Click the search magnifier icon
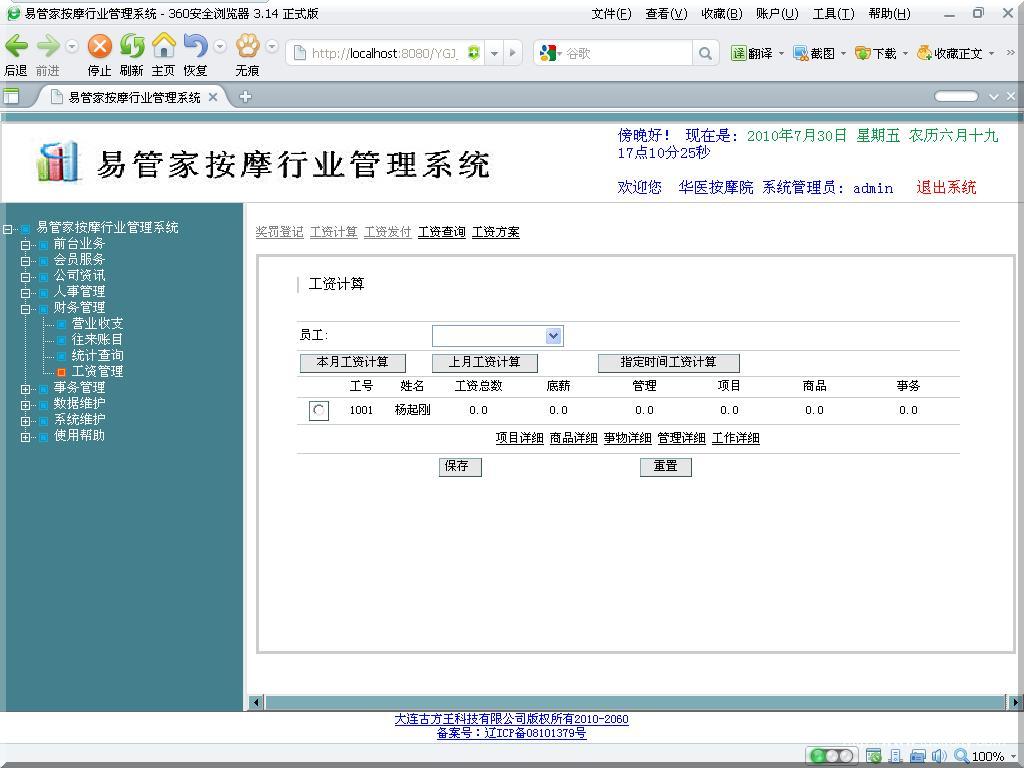The image size is (1024, 768). pyautogui.click(x=705, y=53)
